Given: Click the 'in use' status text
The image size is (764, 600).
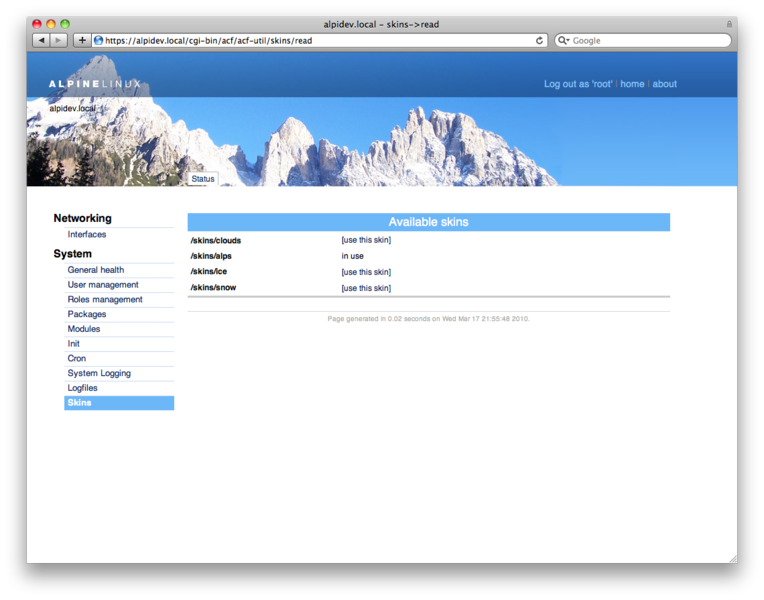Looking at the screenshot, I should click(352, 256).
